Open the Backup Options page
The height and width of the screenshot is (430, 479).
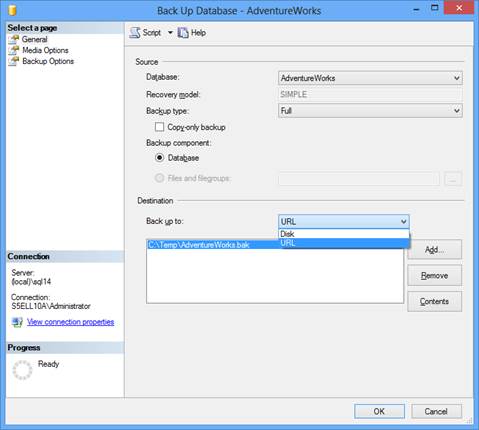pyautogui.click(x=48, y=61)
